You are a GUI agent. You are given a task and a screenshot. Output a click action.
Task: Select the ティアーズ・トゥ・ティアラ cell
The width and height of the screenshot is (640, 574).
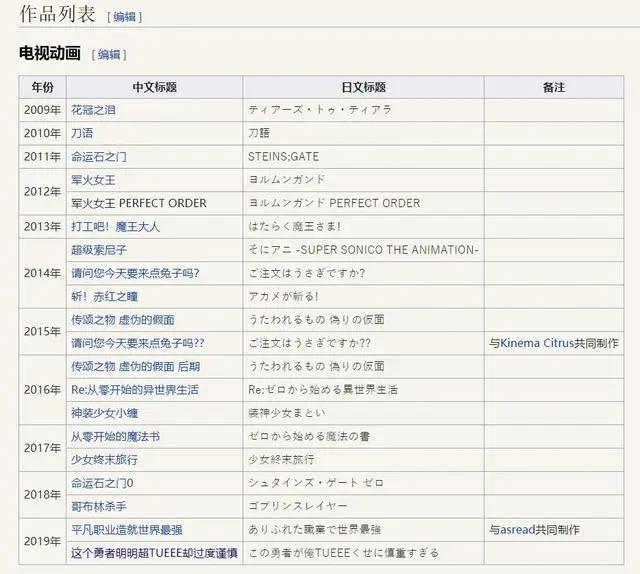pos(364,110)
